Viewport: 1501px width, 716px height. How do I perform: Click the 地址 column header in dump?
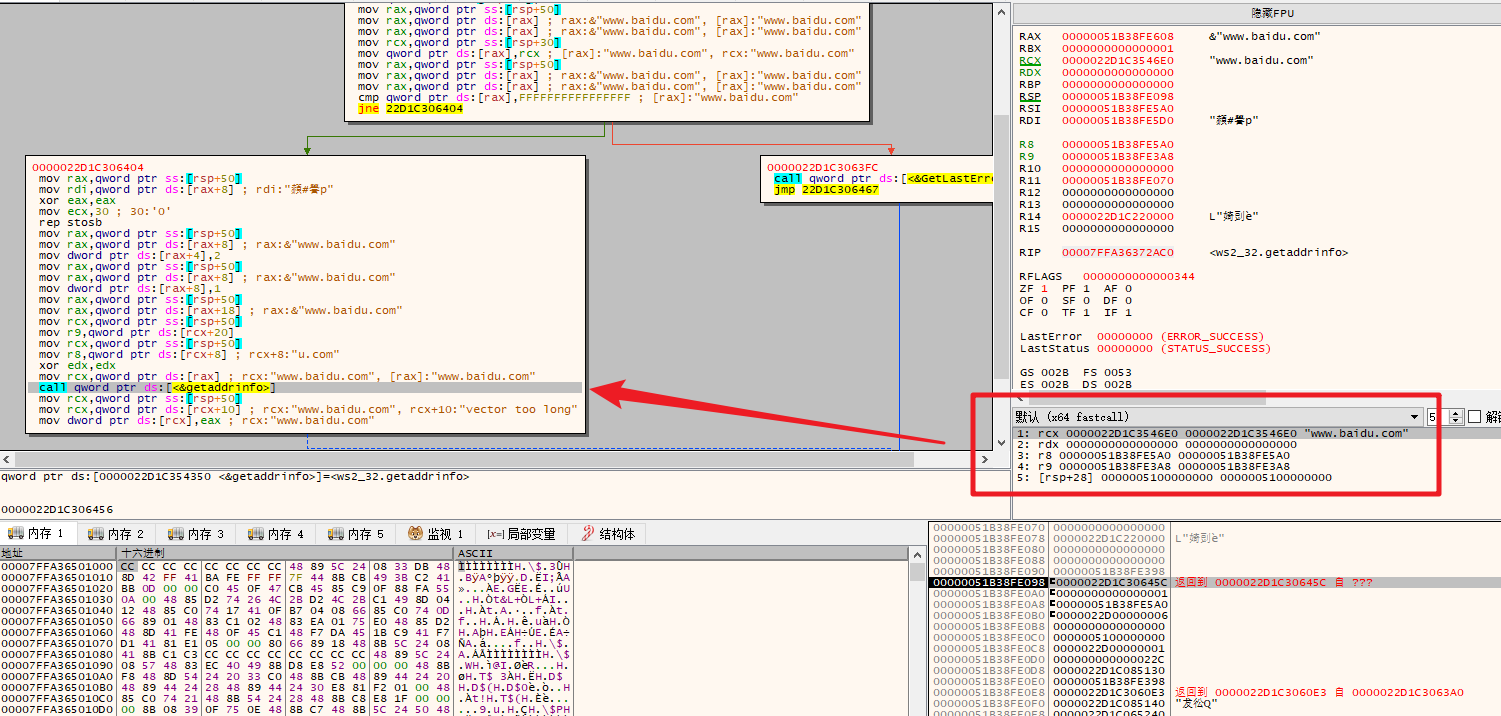58,553
